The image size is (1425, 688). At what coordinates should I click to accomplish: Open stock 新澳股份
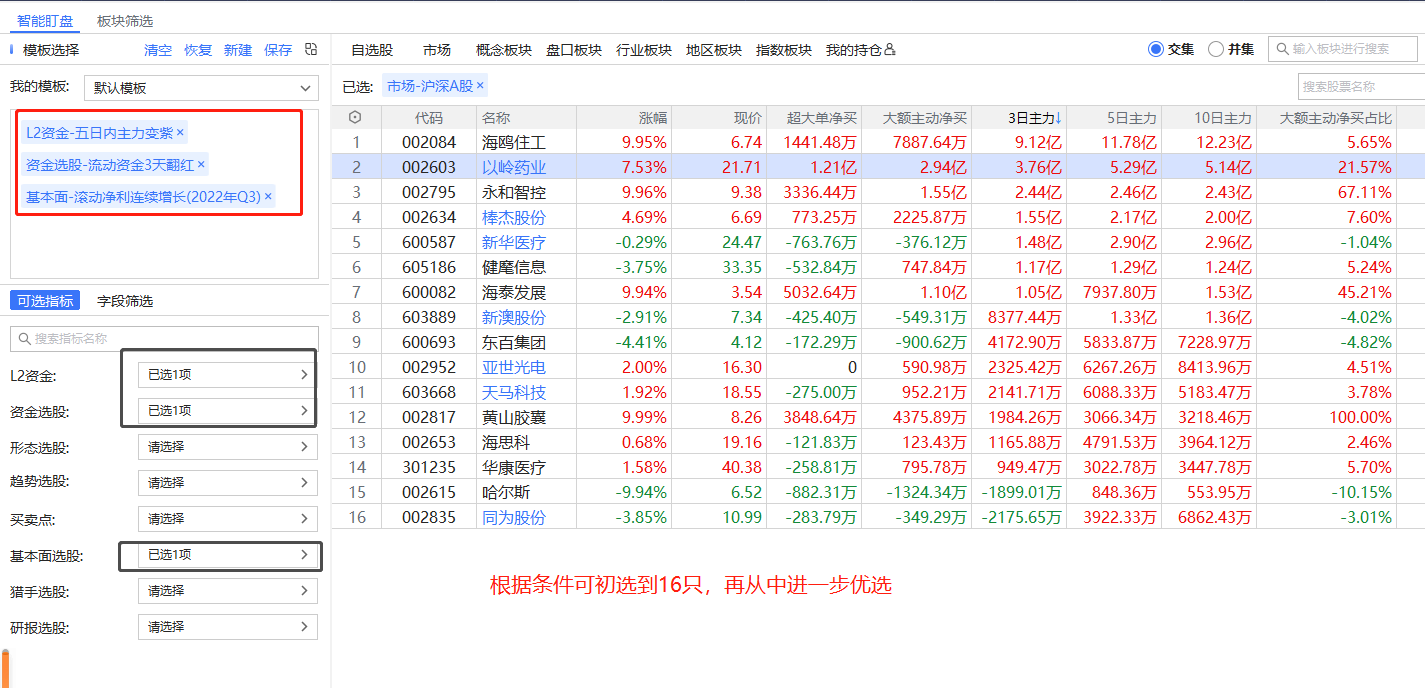point(514,317)
